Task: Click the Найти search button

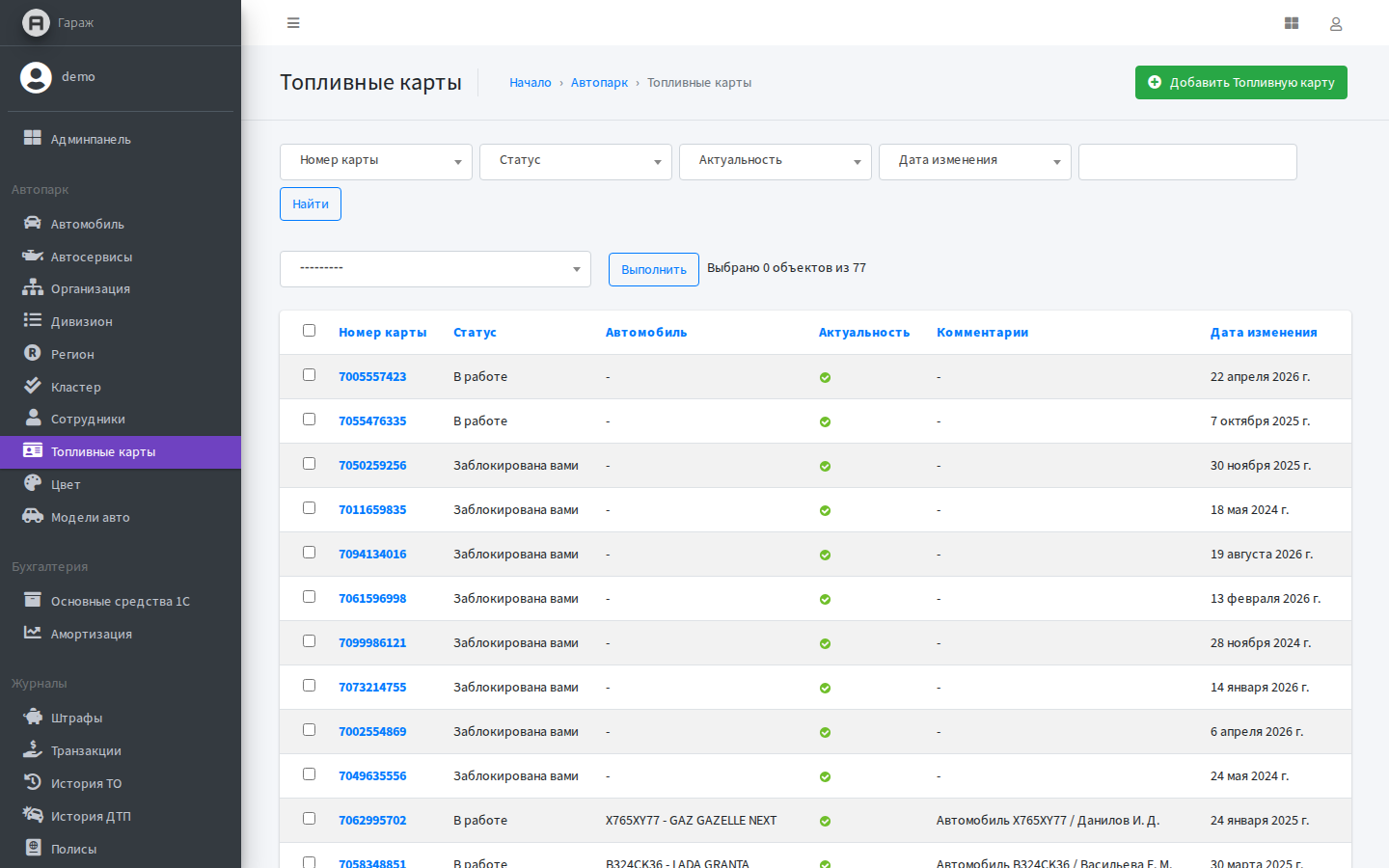Action: pyautogui.click(x=311, y=203)
